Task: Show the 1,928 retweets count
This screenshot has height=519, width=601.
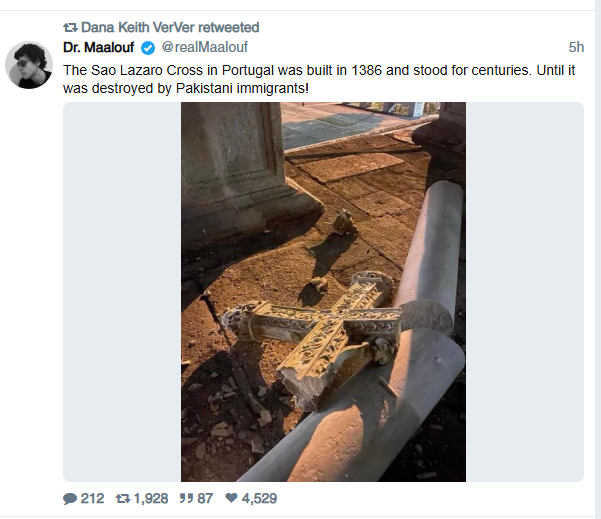Action: point(150,498)
